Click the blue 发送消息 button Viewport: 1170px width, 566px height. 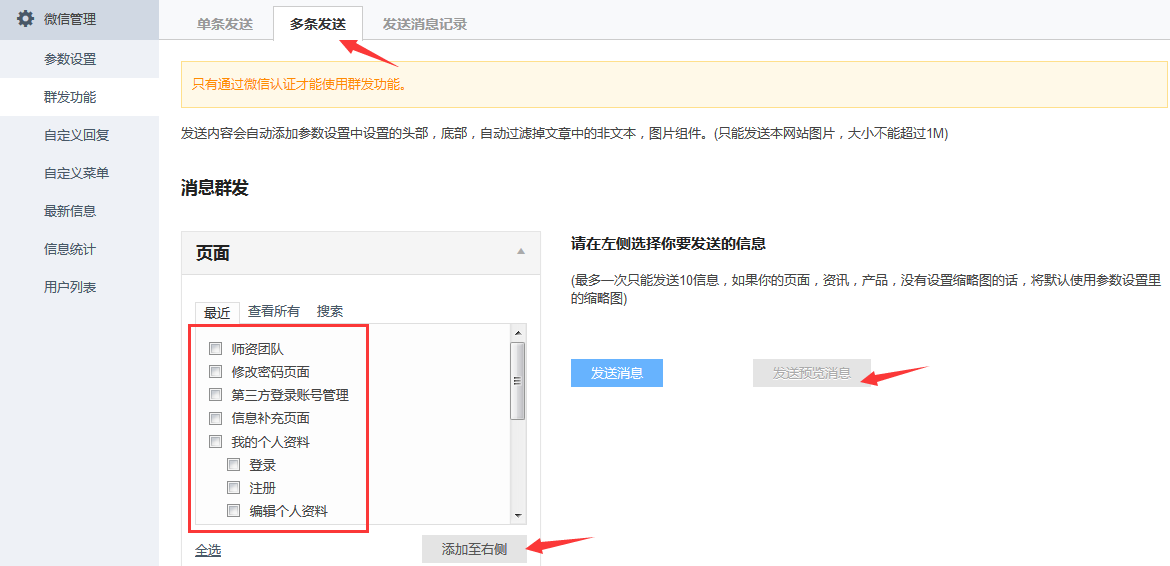coord(617,373)
